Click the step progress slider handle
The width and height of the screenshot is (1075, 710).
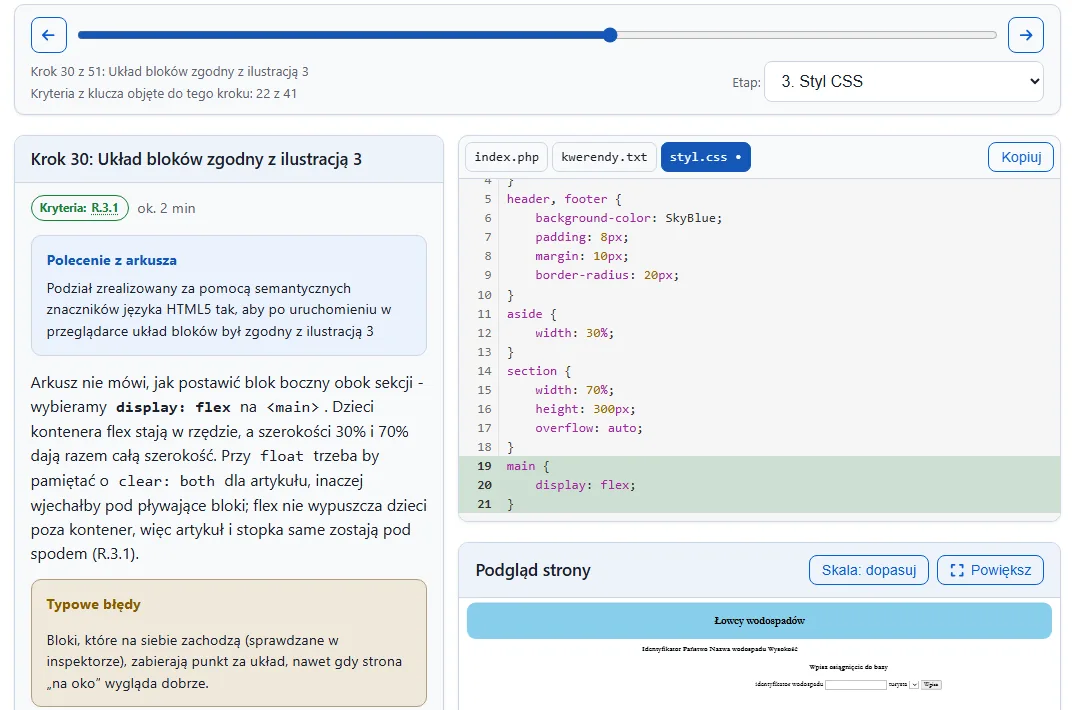610,35
